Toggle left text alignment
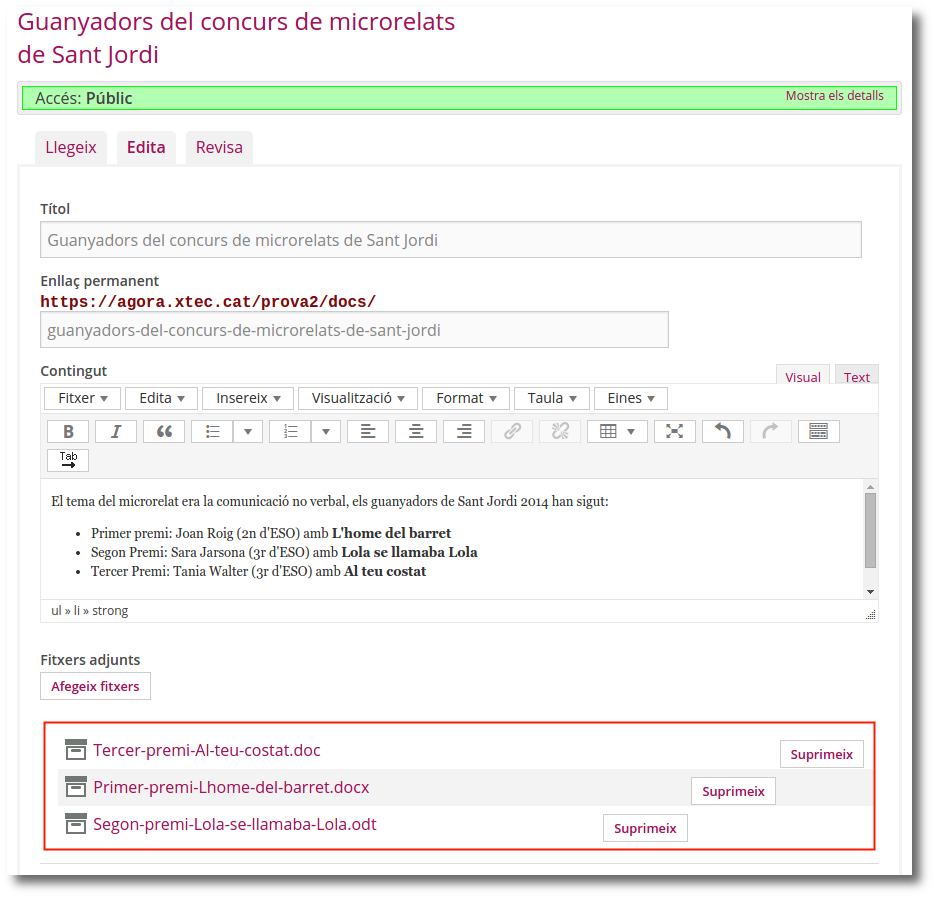 coord(368,431)
